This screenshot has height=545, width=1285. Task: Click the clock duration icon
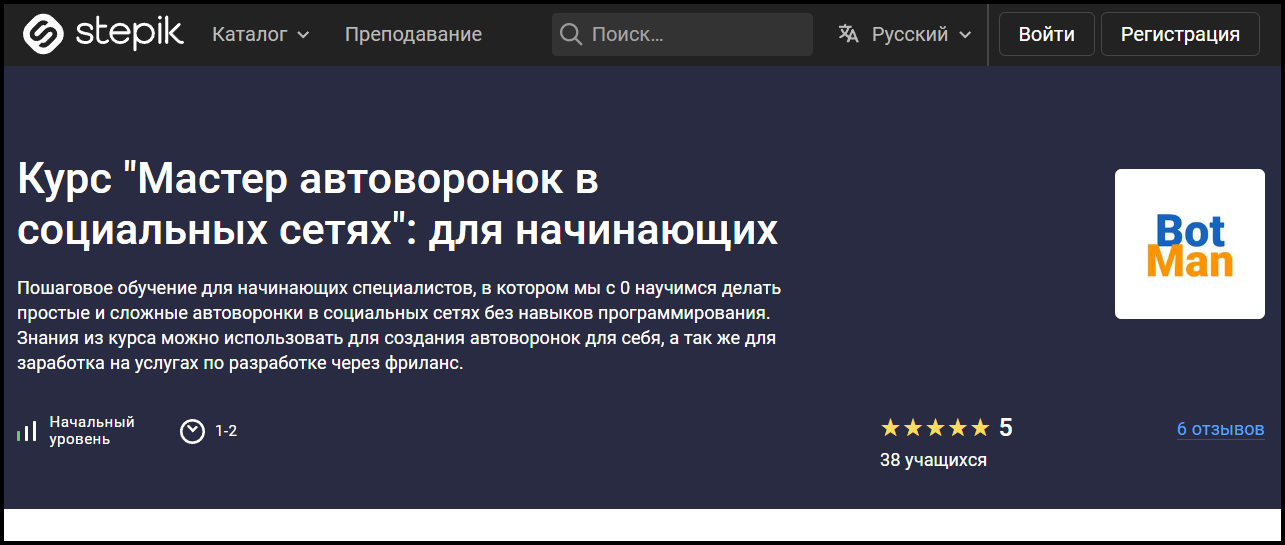pyautogui.click(x=192, y=431)
